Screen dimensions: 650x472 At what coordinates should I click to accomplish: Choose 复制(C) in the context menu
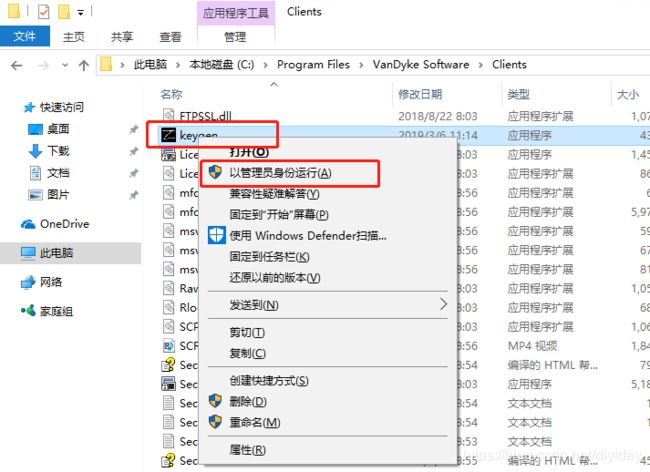point(328,353)
